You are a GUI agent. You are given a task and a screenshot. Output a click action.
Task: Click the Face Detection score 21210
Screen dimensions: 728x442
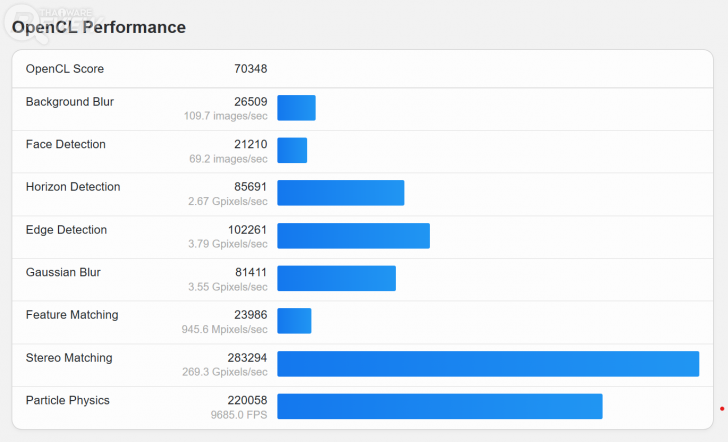click(x=251, y=144)
